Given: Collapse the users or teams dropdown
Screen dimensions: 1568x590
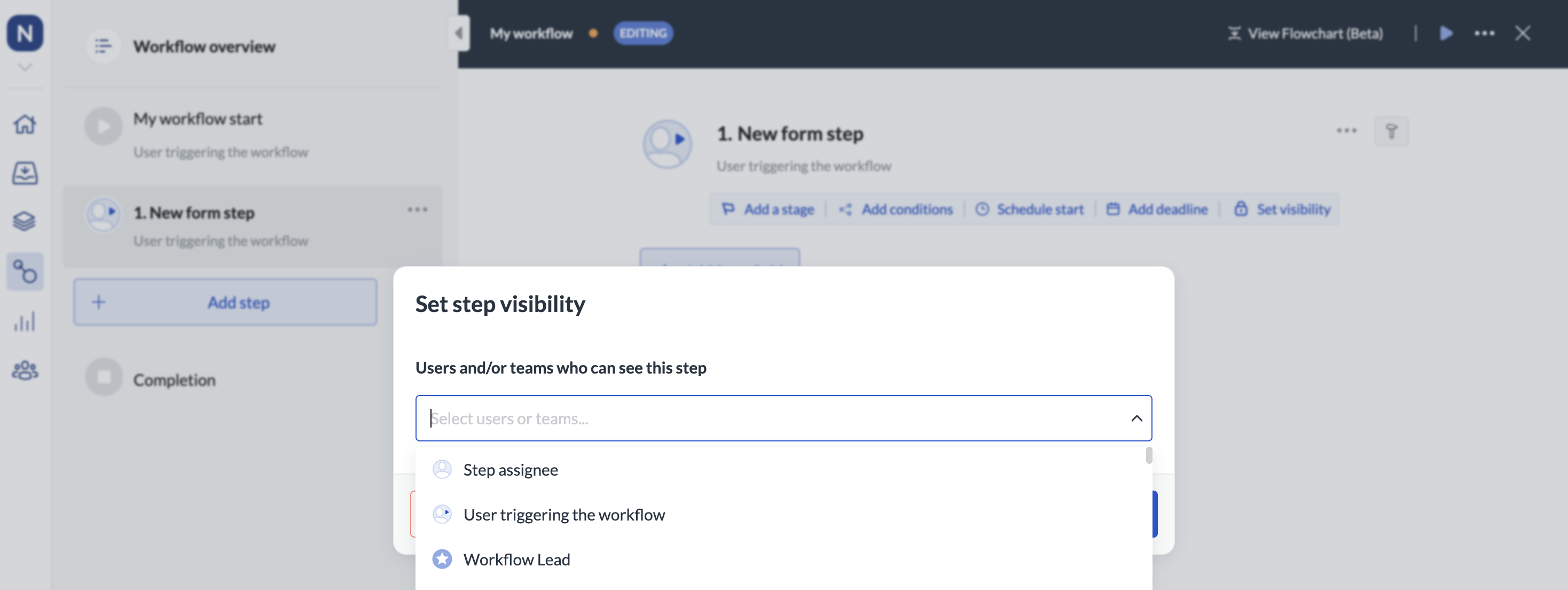Looking at the screenshot, I should coord(1136,418).
